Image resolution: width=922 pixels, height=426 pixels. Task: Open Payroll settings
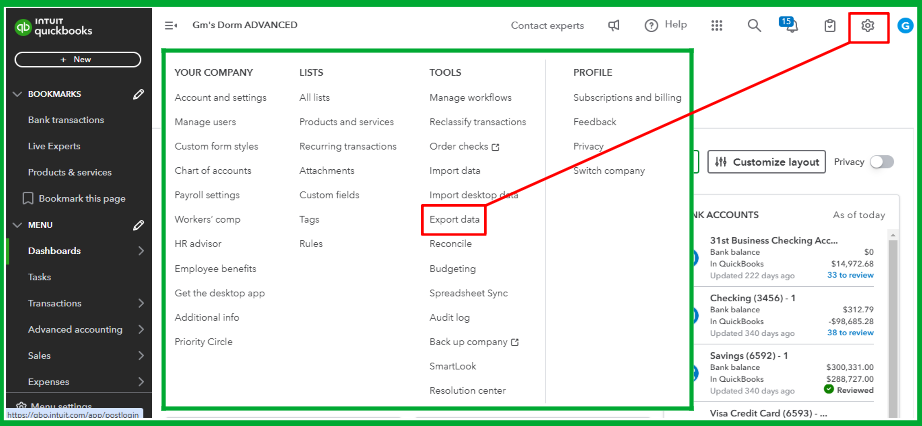(x=207, y=195)
